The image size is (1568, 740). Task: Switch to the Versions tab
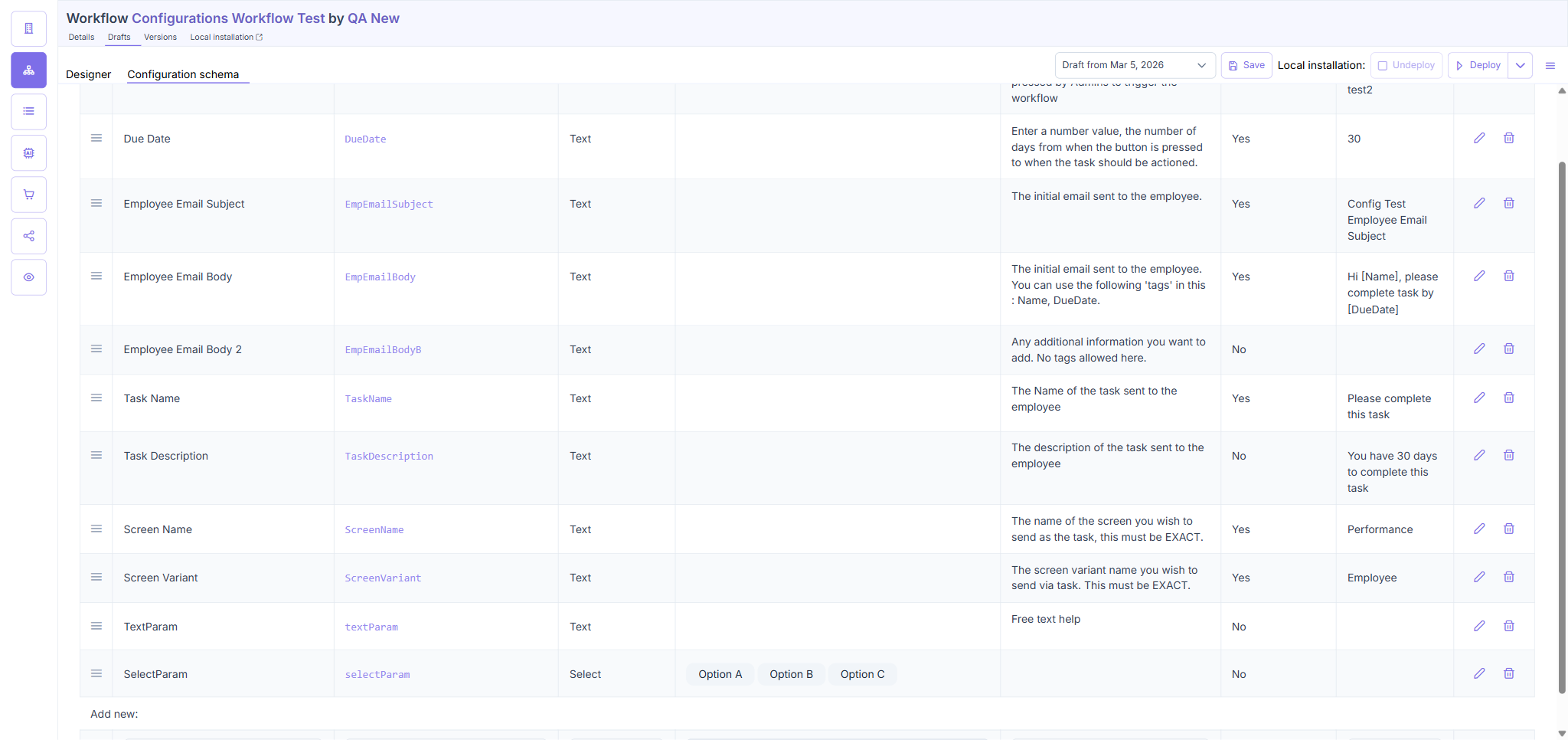[160, 37]
